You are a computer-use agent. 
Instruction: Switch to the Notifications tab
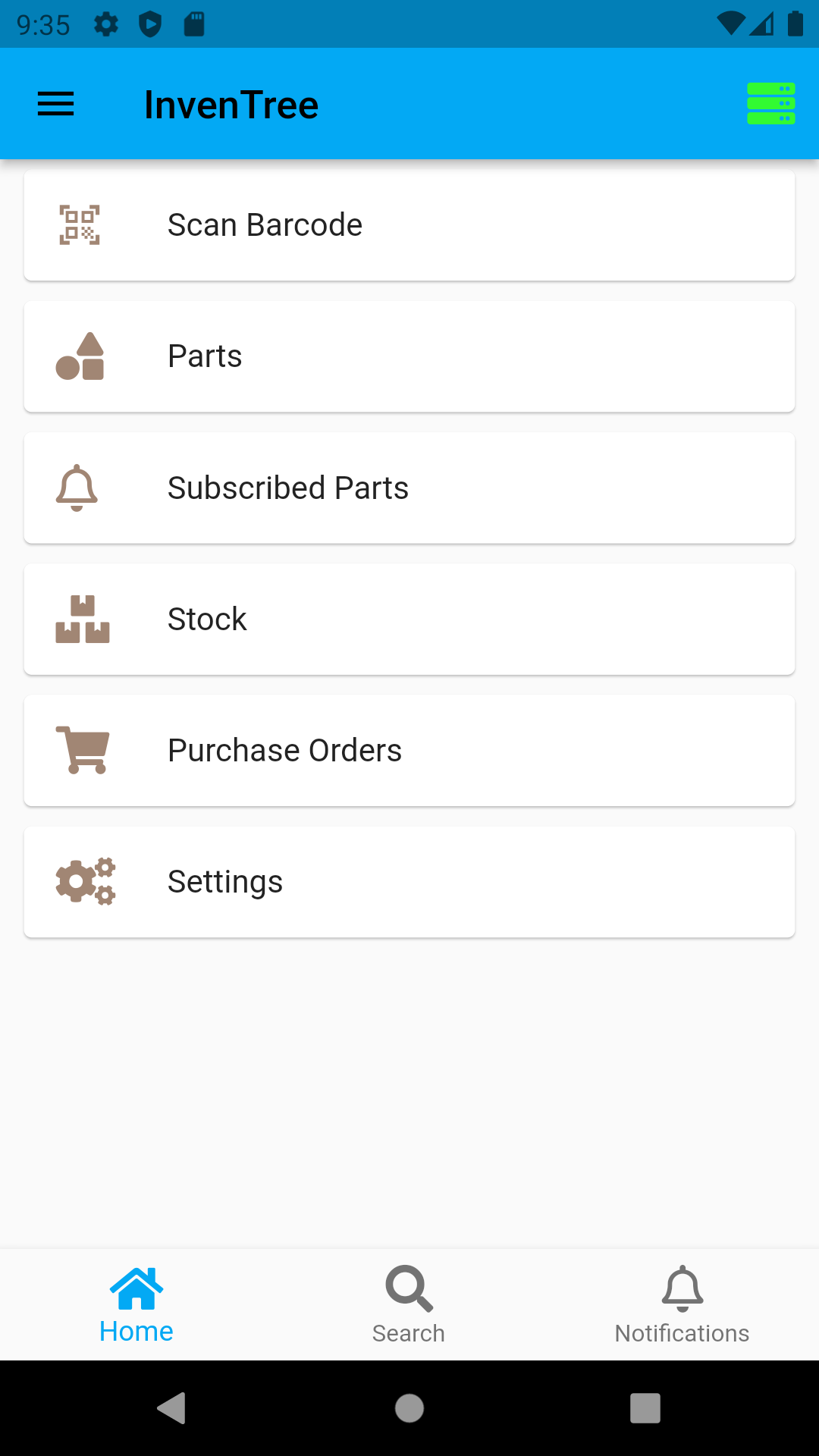point(682,1304)
